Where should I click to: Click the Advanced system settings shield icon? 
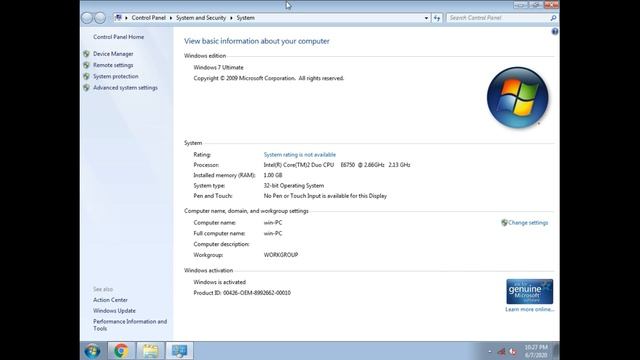pos(86,88)
